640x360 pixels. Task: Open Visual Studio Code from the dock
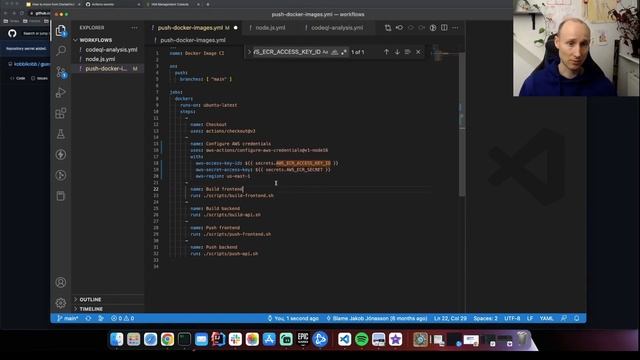pyautogui.click(x=344, y=339)
